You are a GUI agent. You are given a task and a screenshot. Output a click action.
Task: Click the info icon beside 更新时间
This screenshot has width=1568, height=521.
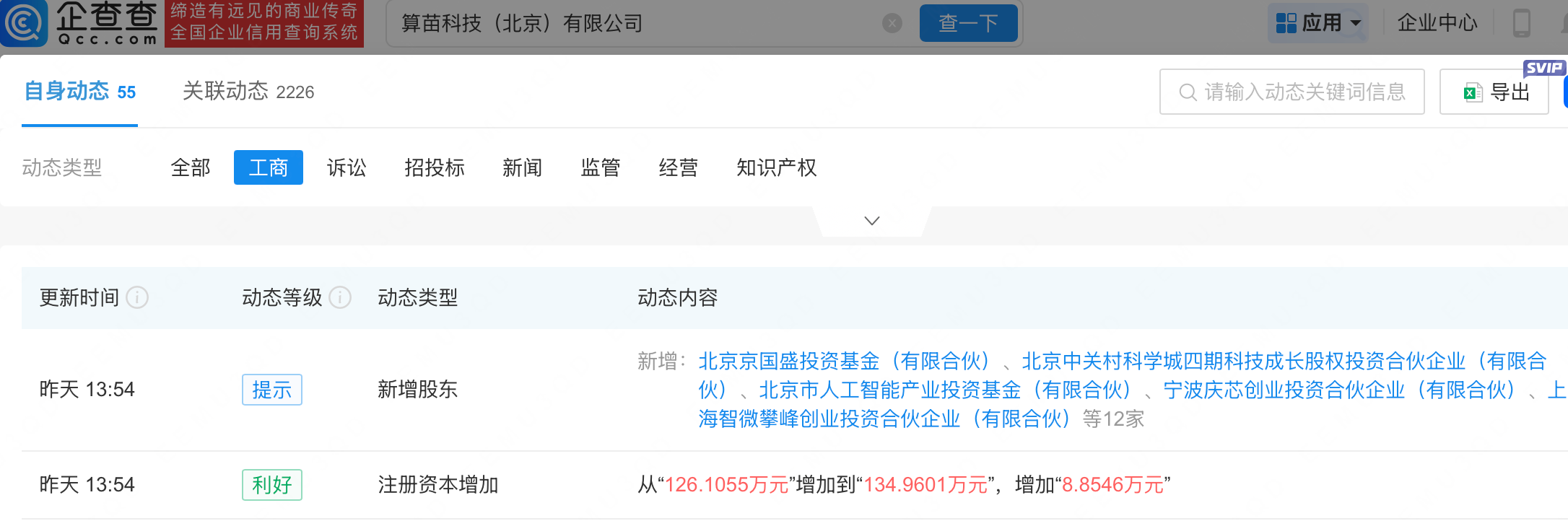[x=137, y=297]
